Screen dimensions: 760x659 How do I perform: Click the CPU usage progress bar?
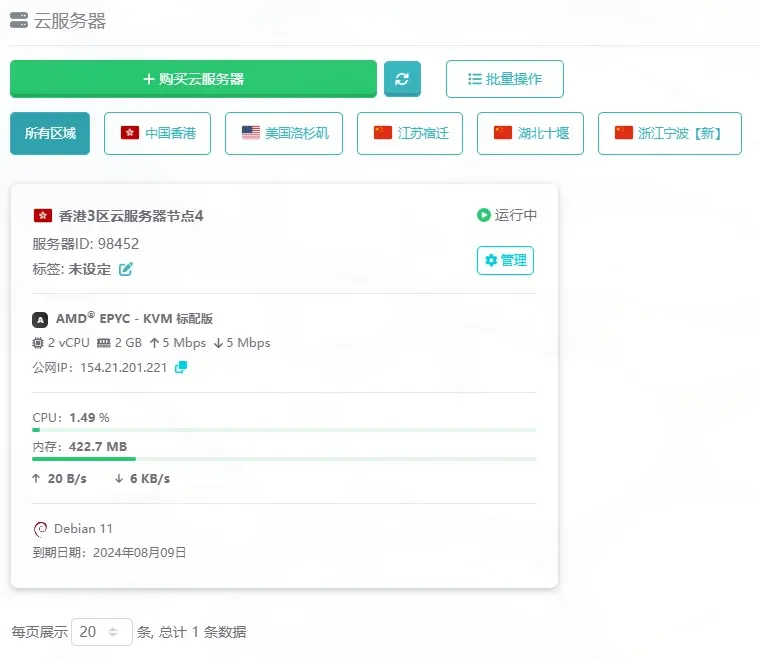tap(284, 430)
